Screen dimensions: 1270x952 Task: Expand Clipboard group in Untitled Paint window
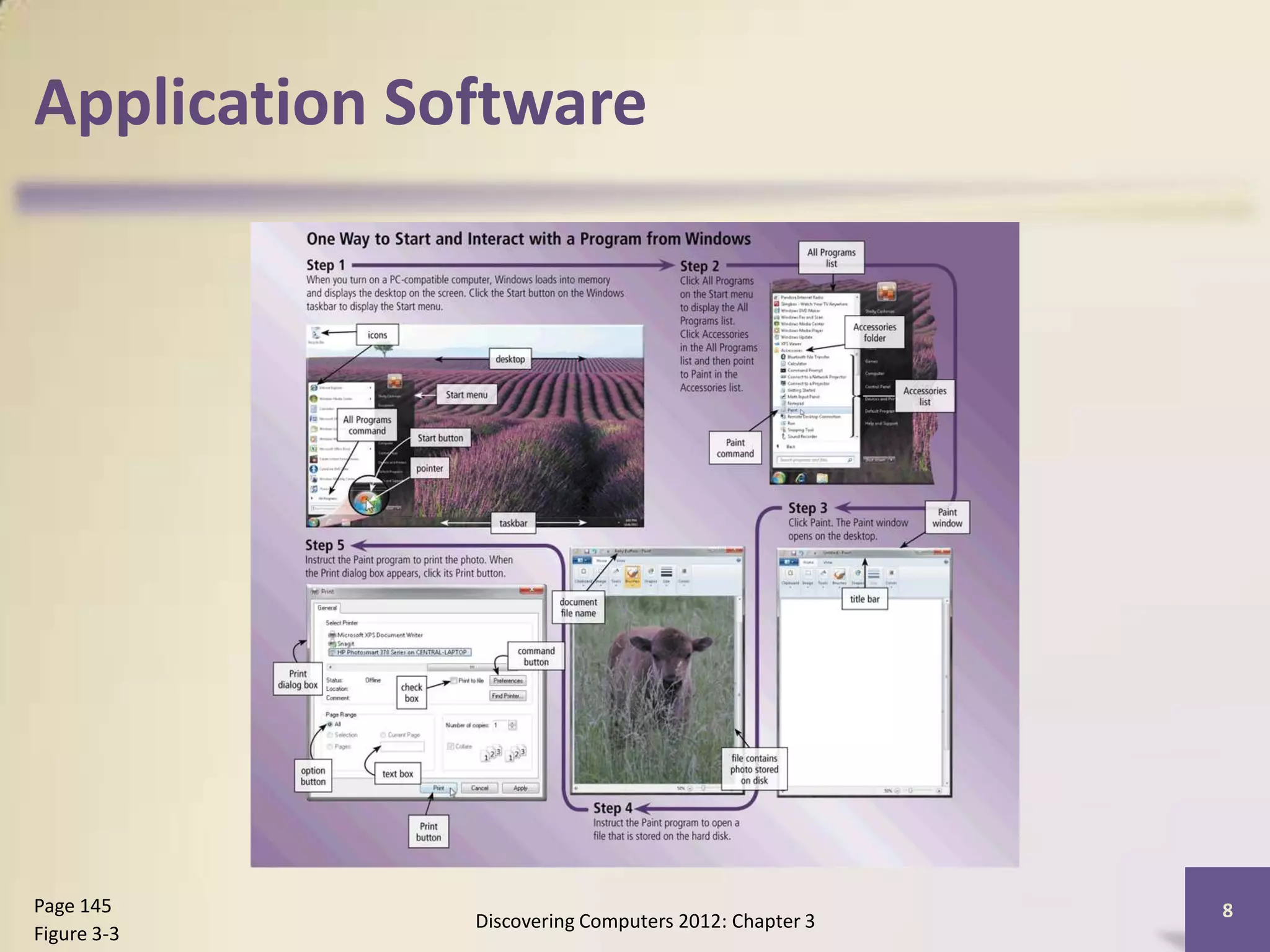pos(790,576)
